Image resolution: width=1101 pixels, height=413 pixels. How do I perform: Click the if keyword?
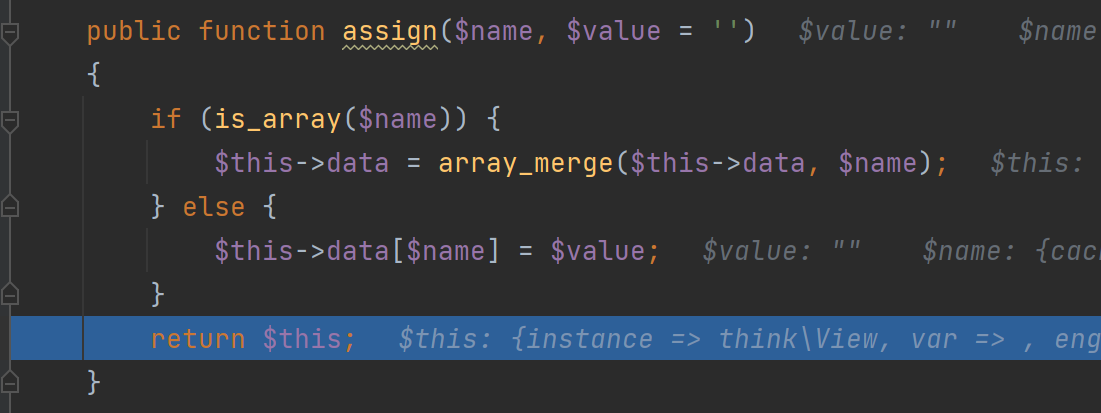tap(166, 119)
